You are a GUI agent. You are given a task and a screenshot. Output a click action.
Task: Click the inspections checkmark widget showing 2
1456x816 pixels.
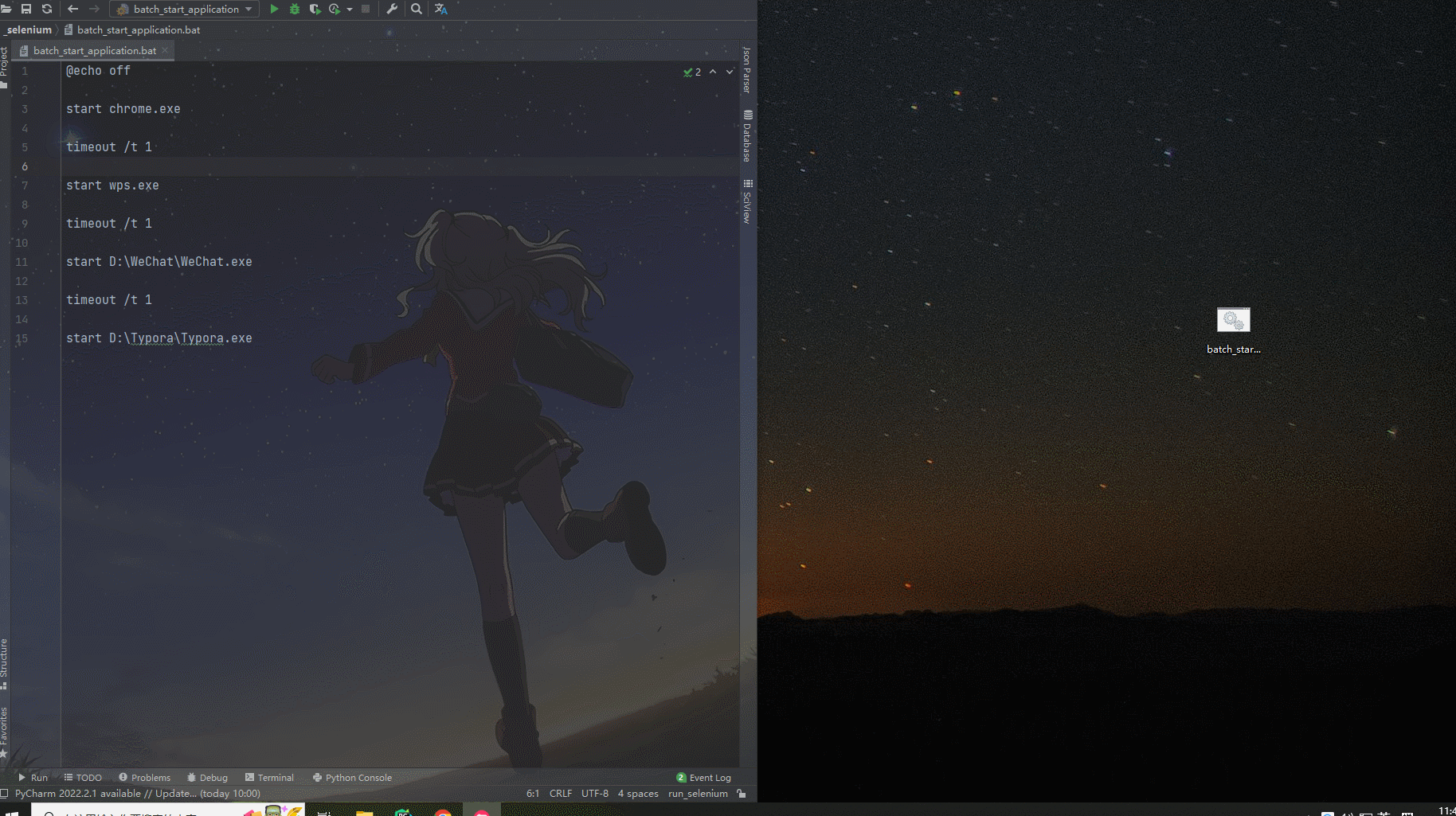[692, 72]
